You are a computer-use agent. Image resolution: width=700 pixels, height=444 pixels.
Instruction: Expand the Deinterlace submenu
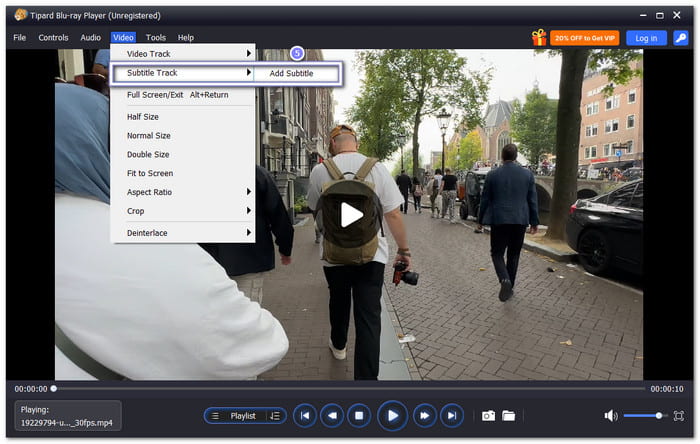(183, 233)
